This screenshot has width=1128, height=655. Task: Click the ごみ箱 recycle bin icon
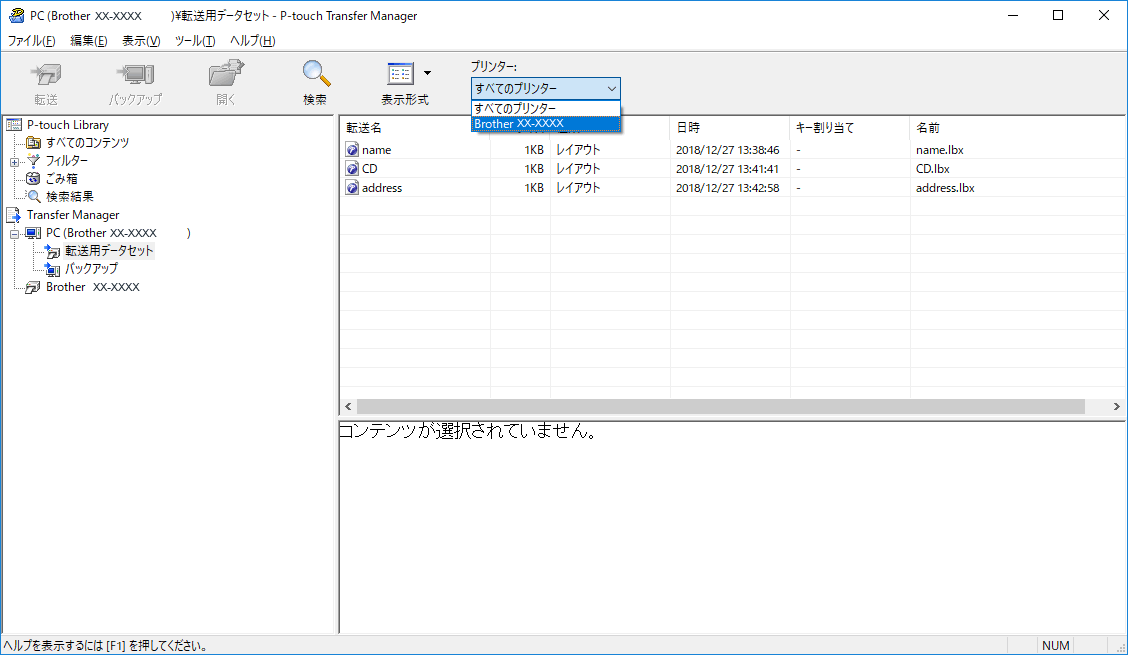coord(33,179)
